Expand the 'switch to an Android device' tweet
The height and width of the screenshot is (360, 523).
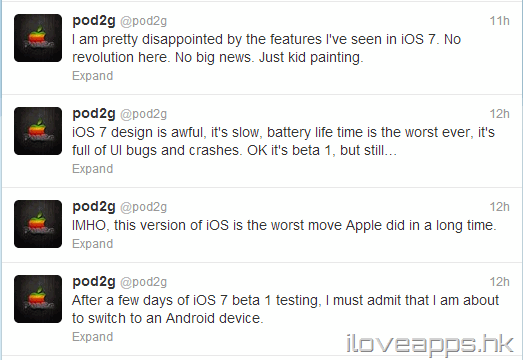click(x=93, y=337)
